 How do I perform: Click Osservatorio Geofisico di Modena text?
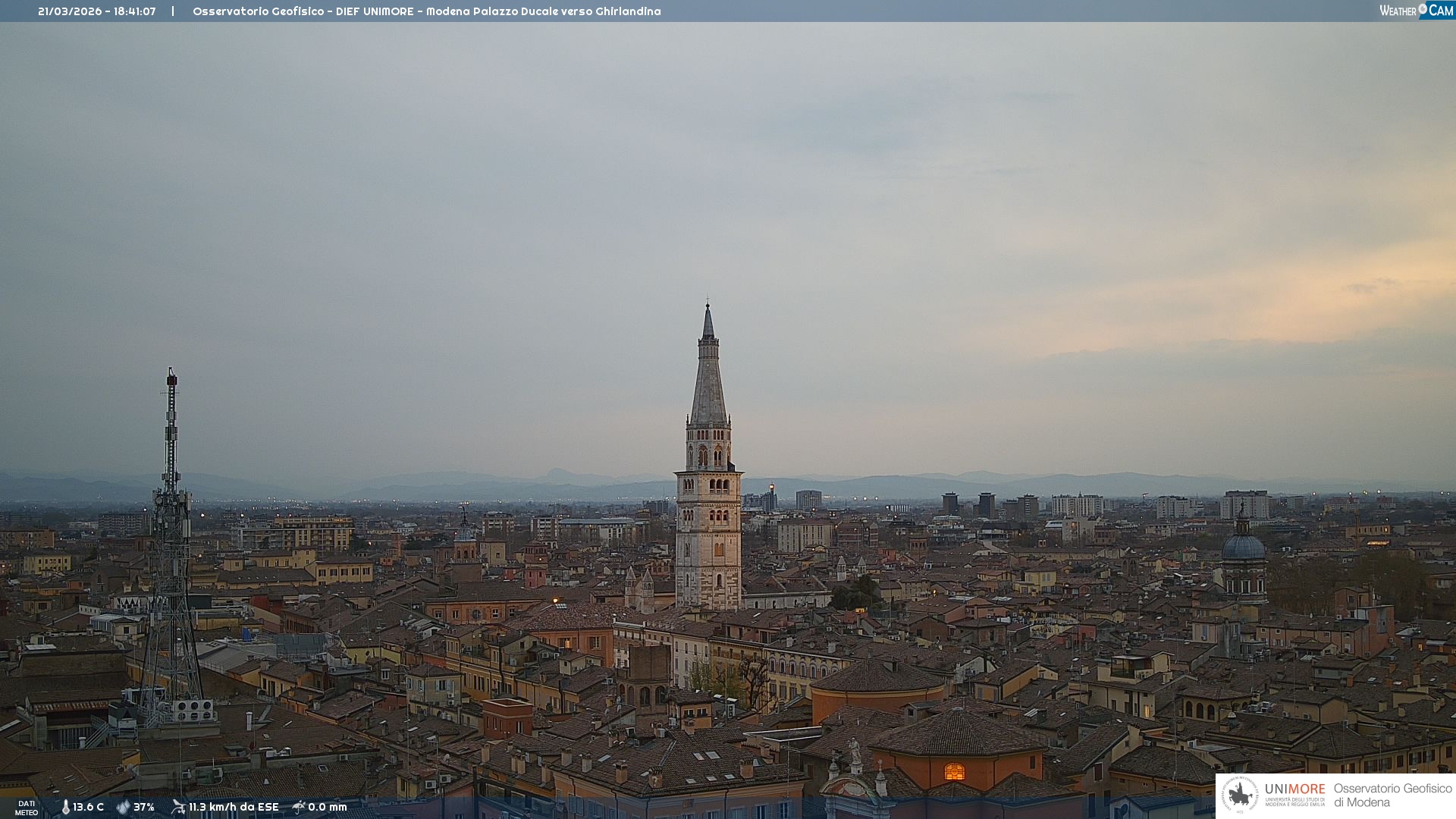1392,795
